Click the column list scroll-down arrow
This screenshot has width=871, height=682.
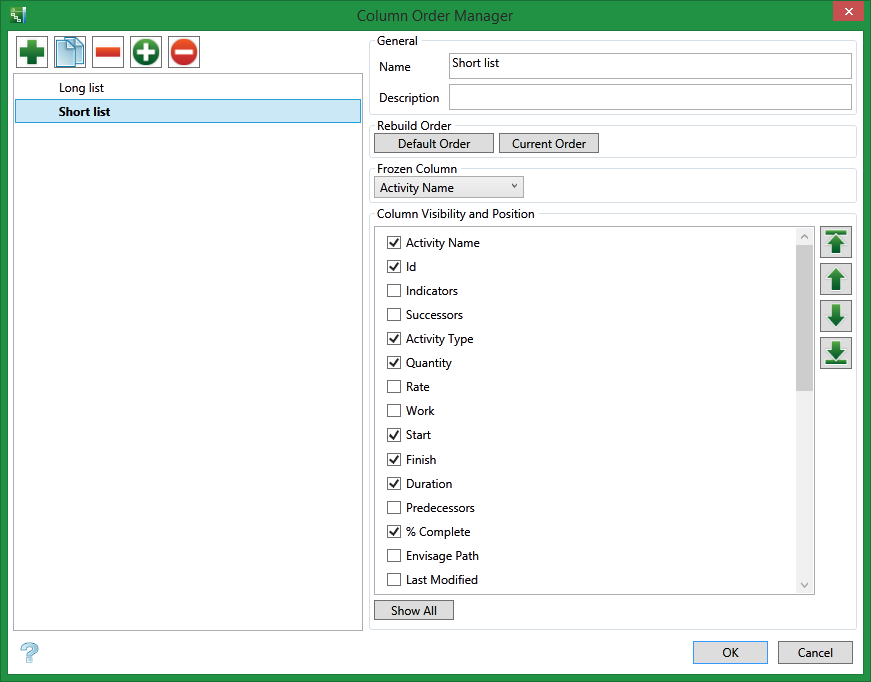click(804, 585)
